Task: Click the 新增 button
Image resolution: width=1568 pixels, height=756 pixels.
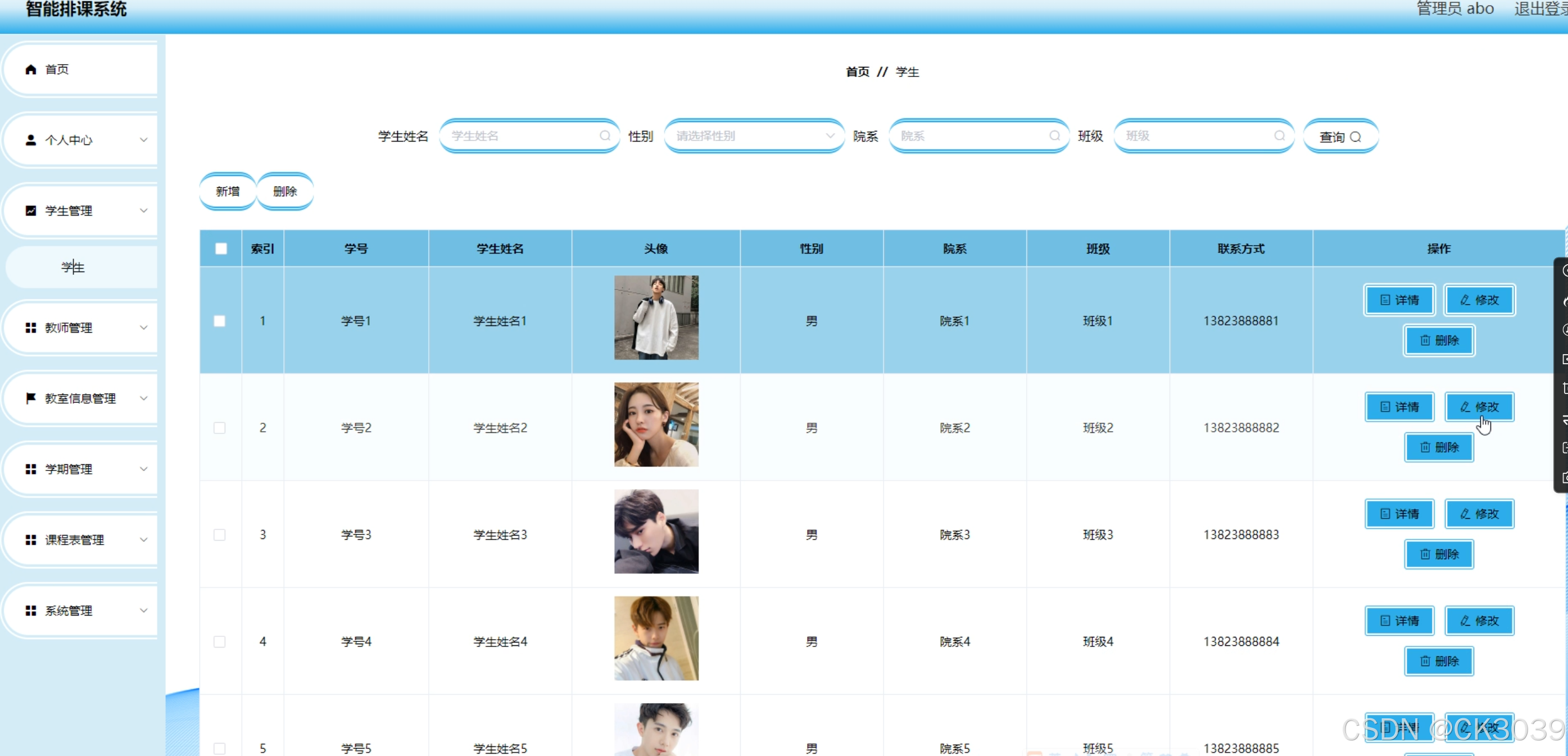Action: [x=228, y=191]
